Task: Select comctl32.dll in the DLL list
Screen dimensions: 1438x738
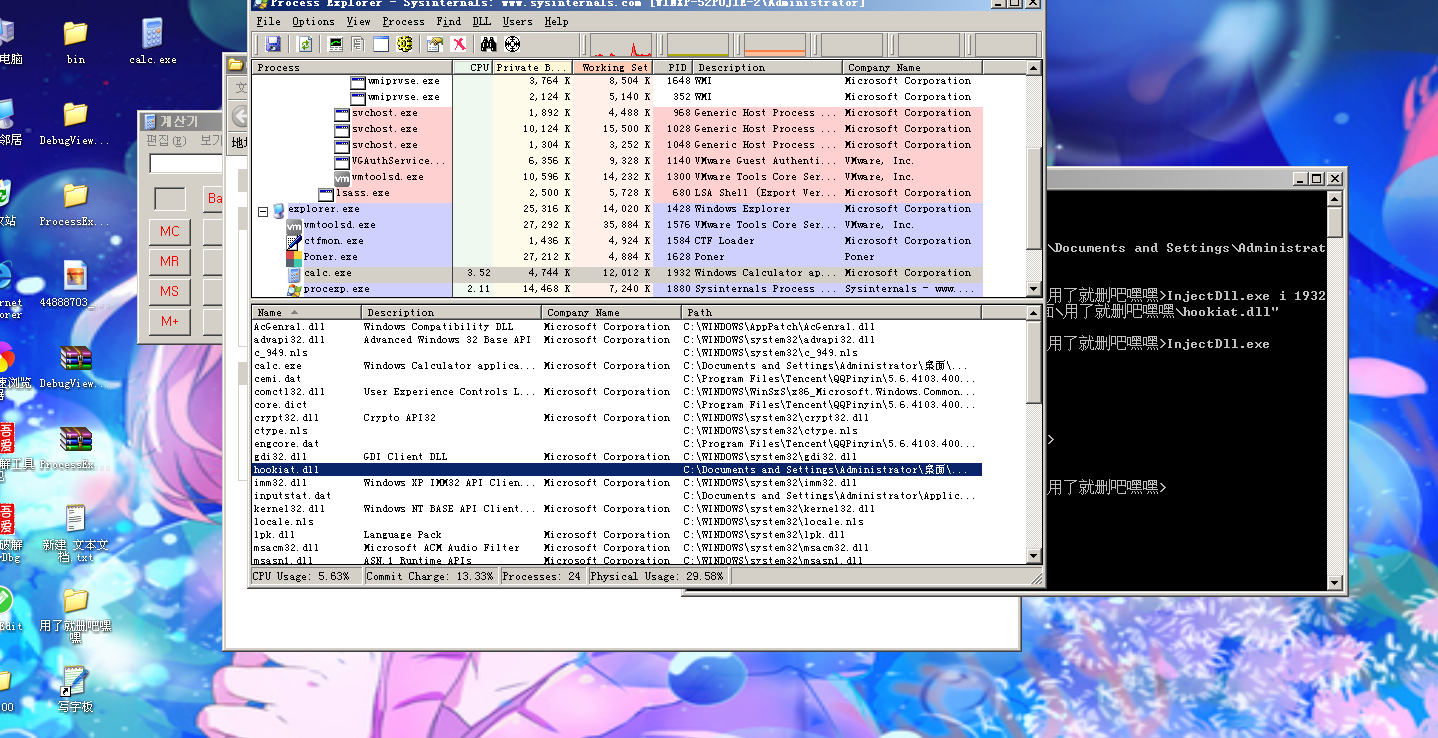Action: (x=617, y=391)
